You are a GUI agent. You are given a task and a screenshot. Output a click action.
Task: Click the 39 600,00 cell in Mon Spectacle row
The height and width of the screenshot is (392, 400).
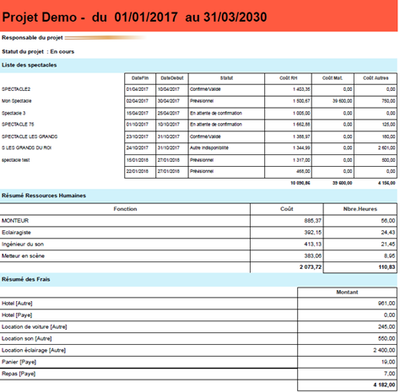coord(333,101)
